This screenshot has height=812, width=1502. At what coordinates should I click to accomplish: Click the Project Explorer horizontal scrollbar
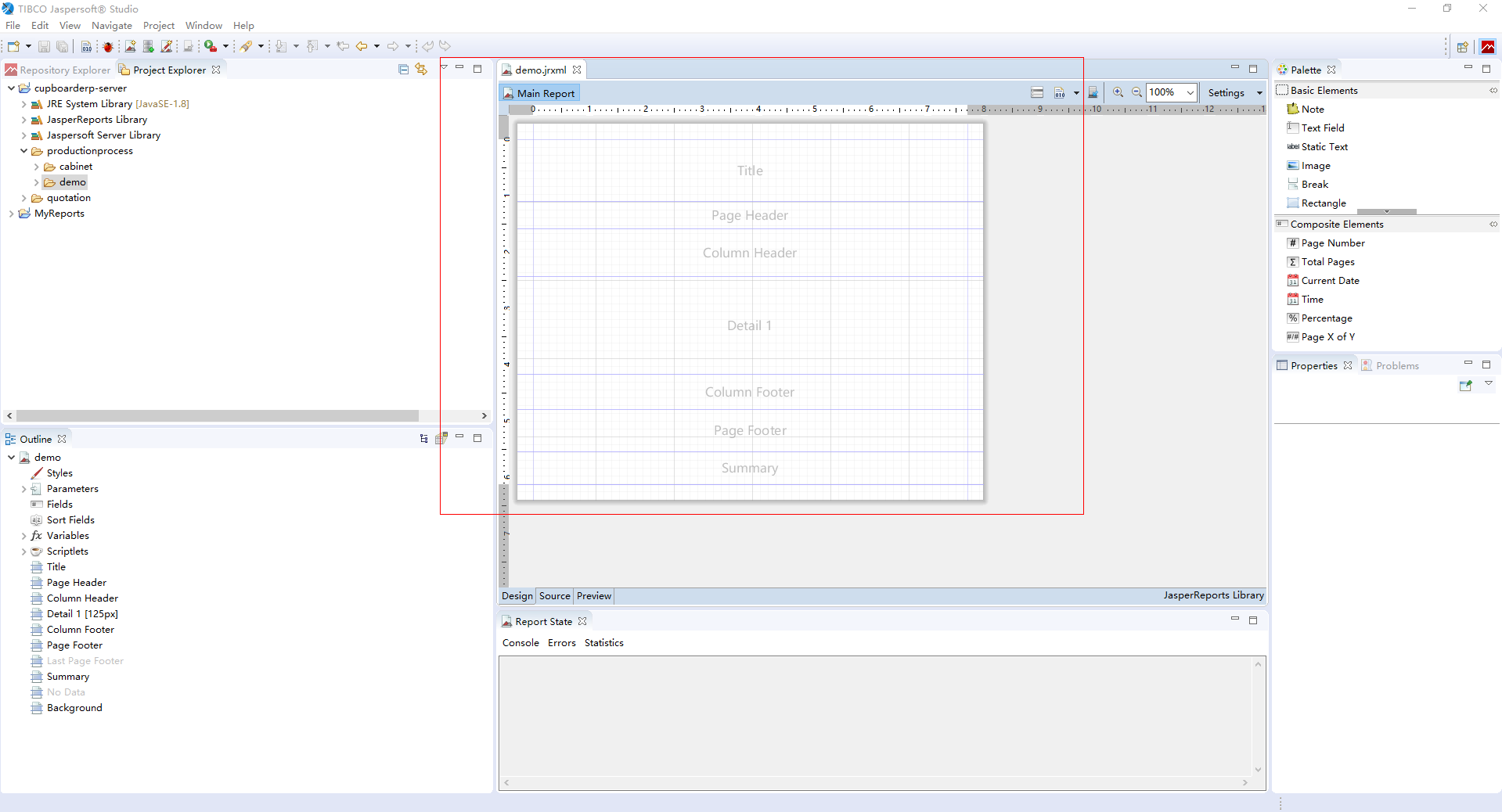point(218,416)
